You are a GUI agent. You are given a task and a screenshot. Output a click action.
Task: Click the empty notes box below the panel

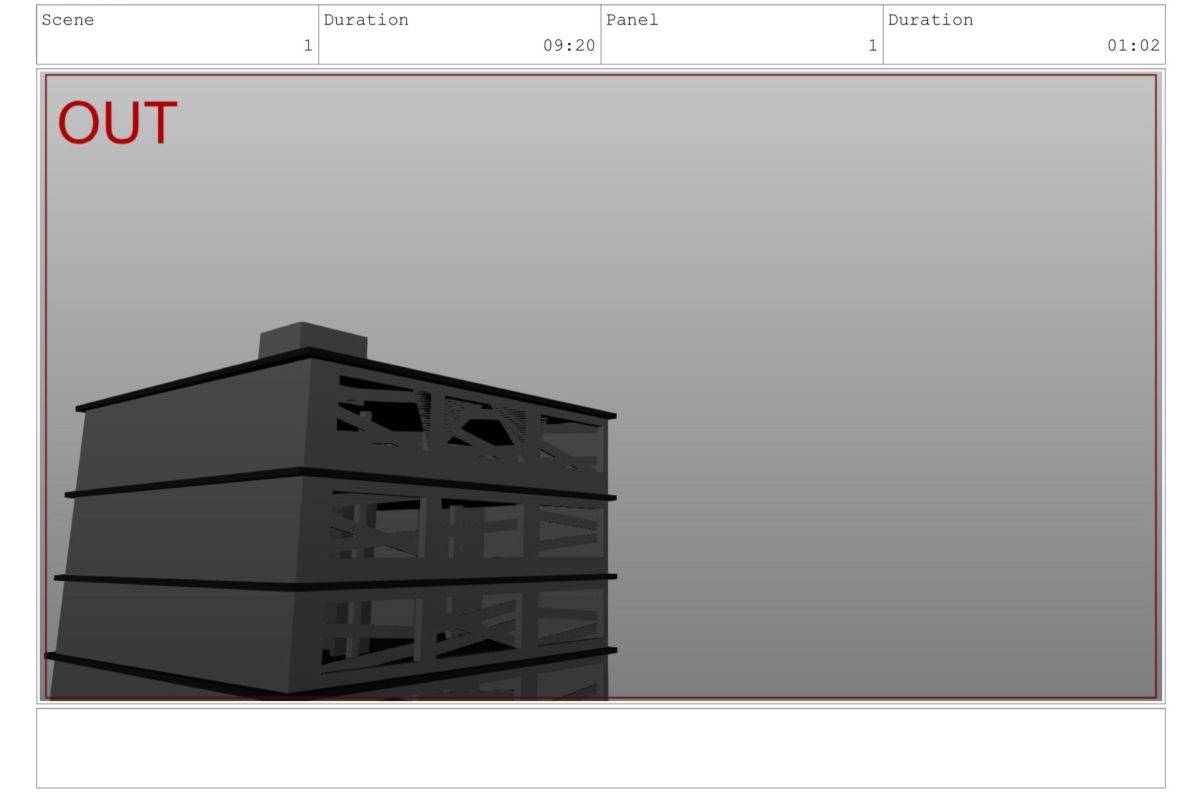click(x=601, y=748)
